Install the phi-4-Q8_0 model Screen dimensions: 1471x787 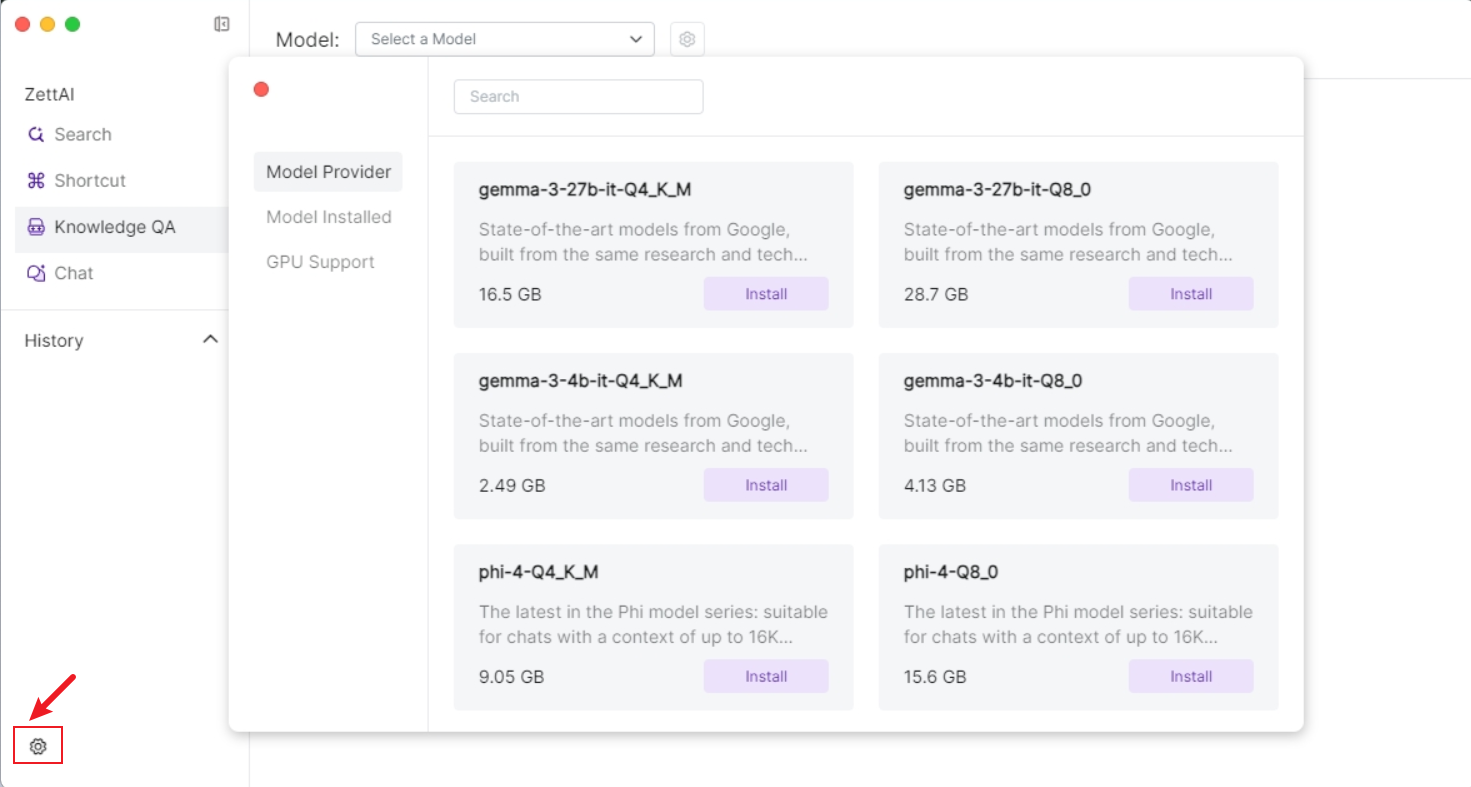[x=1190, y=676]
